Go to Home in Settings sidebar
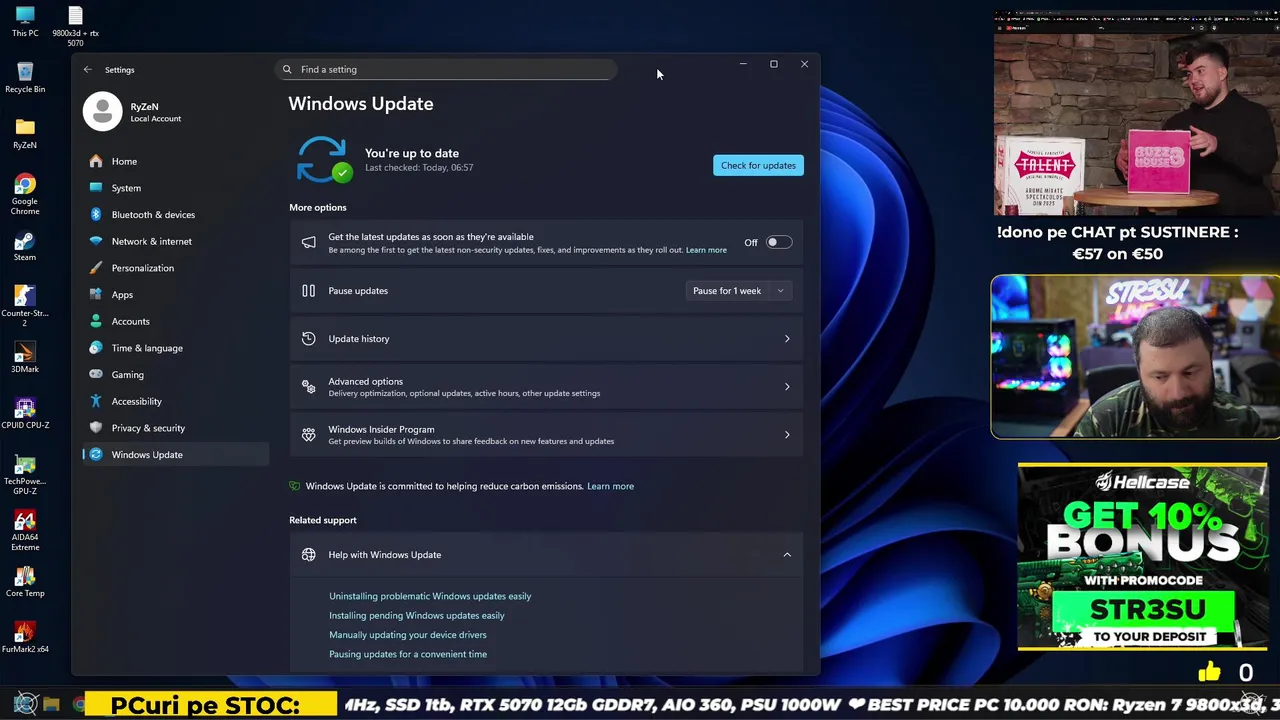This screenshot has width=1280, height=720. 176,161
